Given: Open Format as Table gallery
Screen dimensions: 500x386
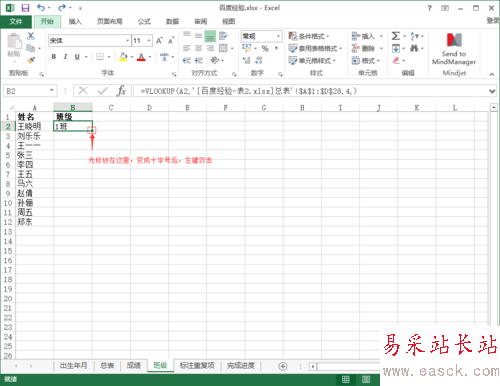Looking at the screenshot, I should coord(315,49).
